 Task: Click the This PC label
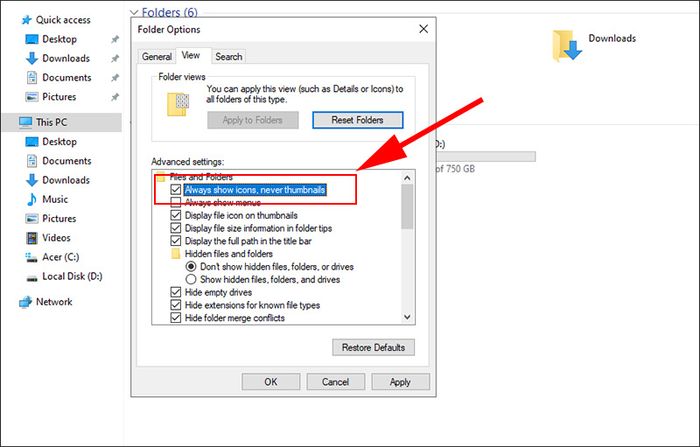coord(51,122)
